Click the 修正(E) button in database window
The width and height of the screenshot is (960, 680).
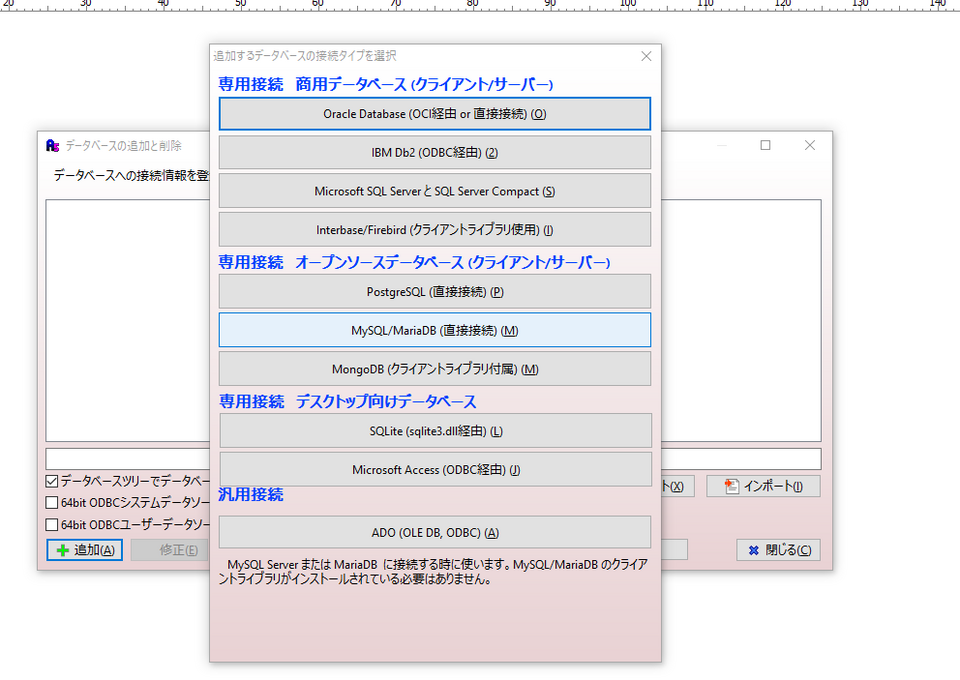pyautogui.click(x=170, y=550)
